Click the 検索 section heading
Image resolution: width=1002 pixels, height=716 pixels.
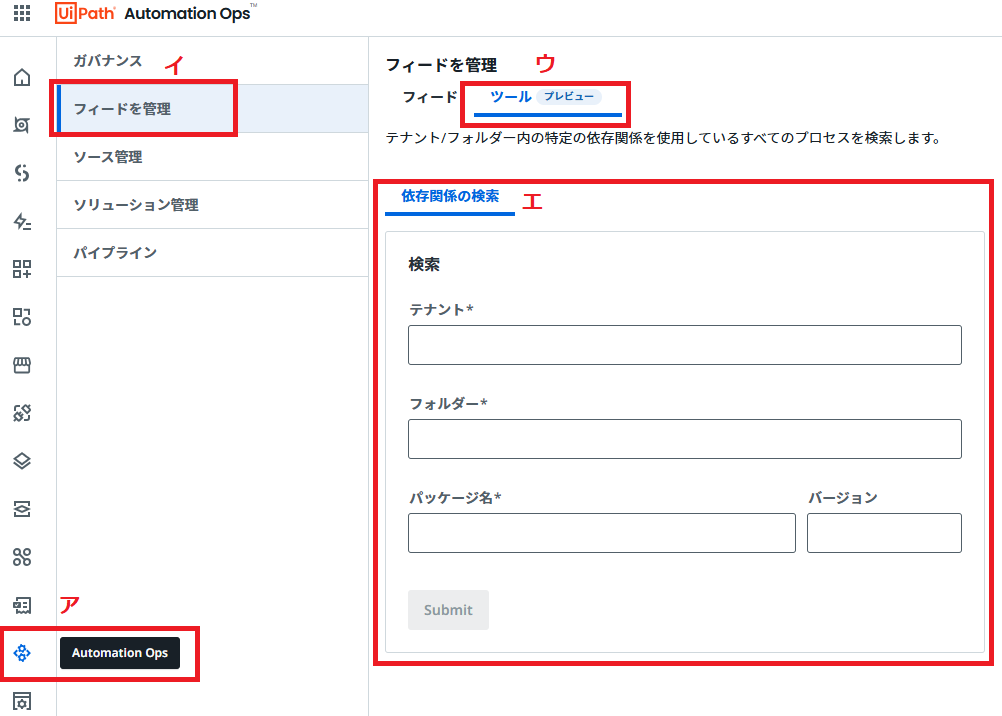424,264
